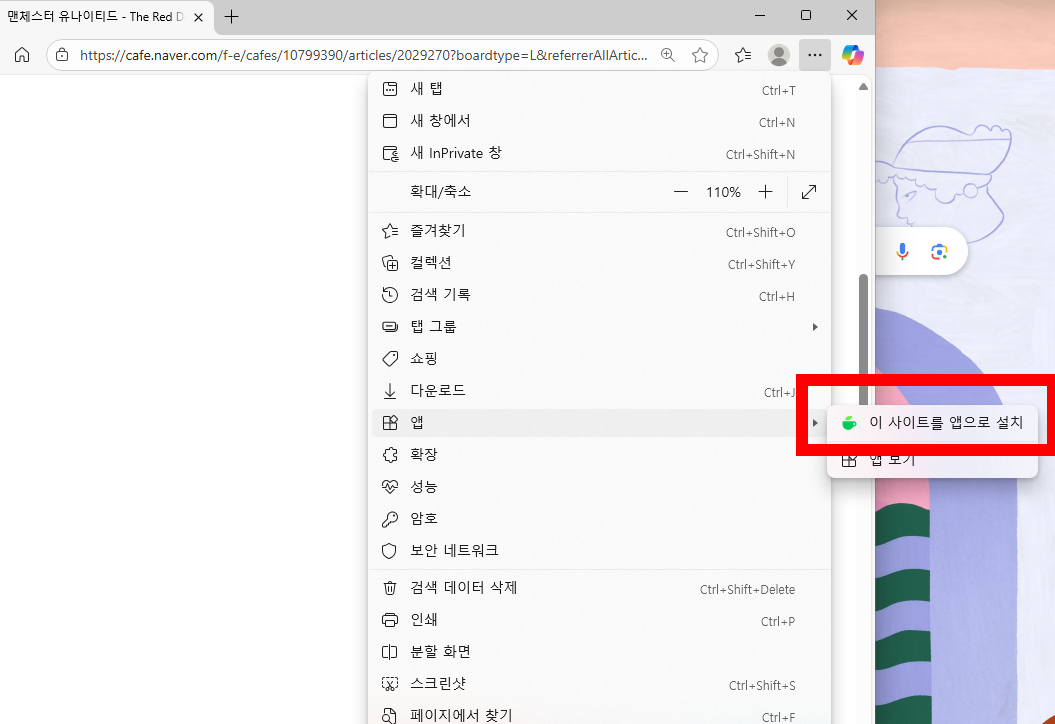Open the Settings and more ellipsis icon

(815, 55)
